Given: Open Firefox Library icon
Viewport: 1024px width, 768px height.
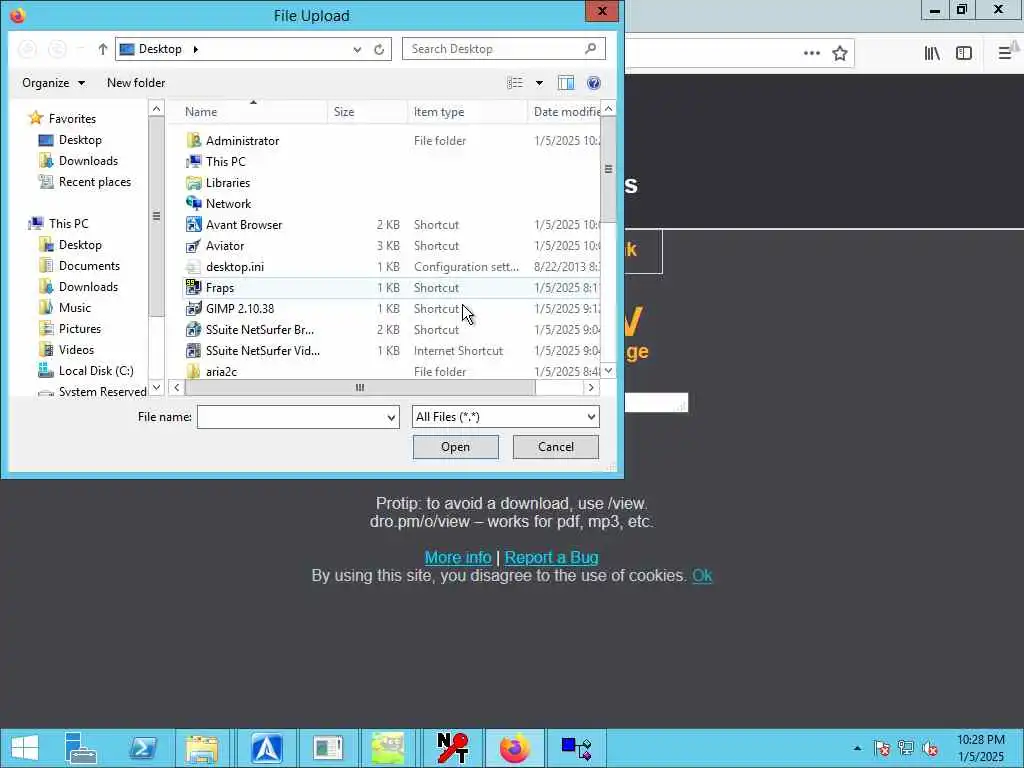Looking at the screenshot, I should (932, 54).
